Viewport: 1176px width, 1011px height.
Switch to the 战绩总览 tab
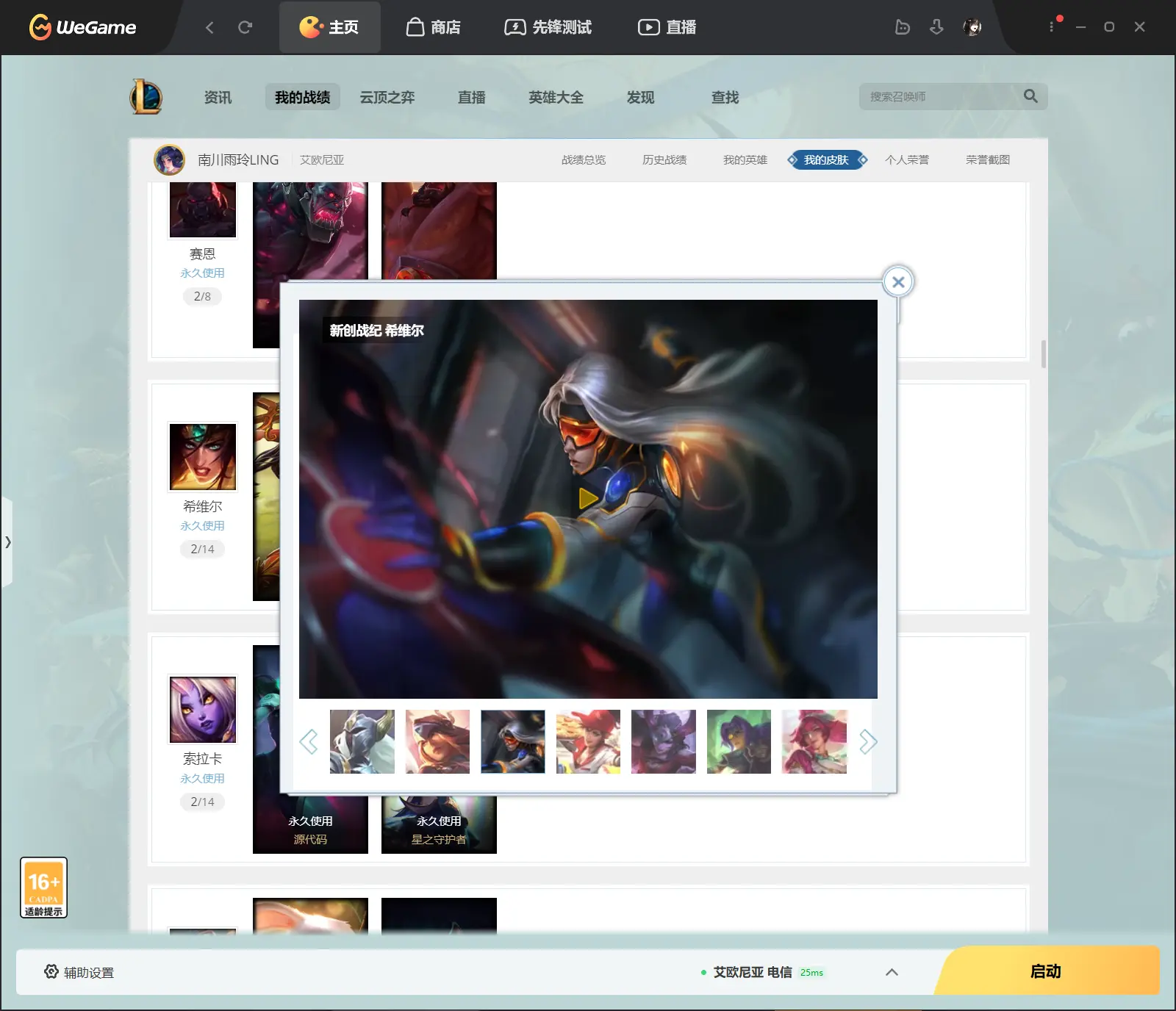(x=584, y=159)
